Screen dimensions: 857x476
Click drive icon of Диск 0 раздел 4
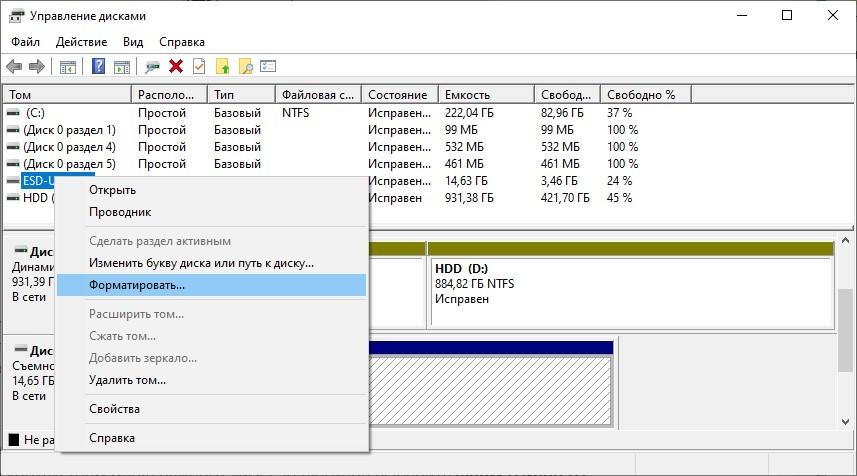coord(13,146)
